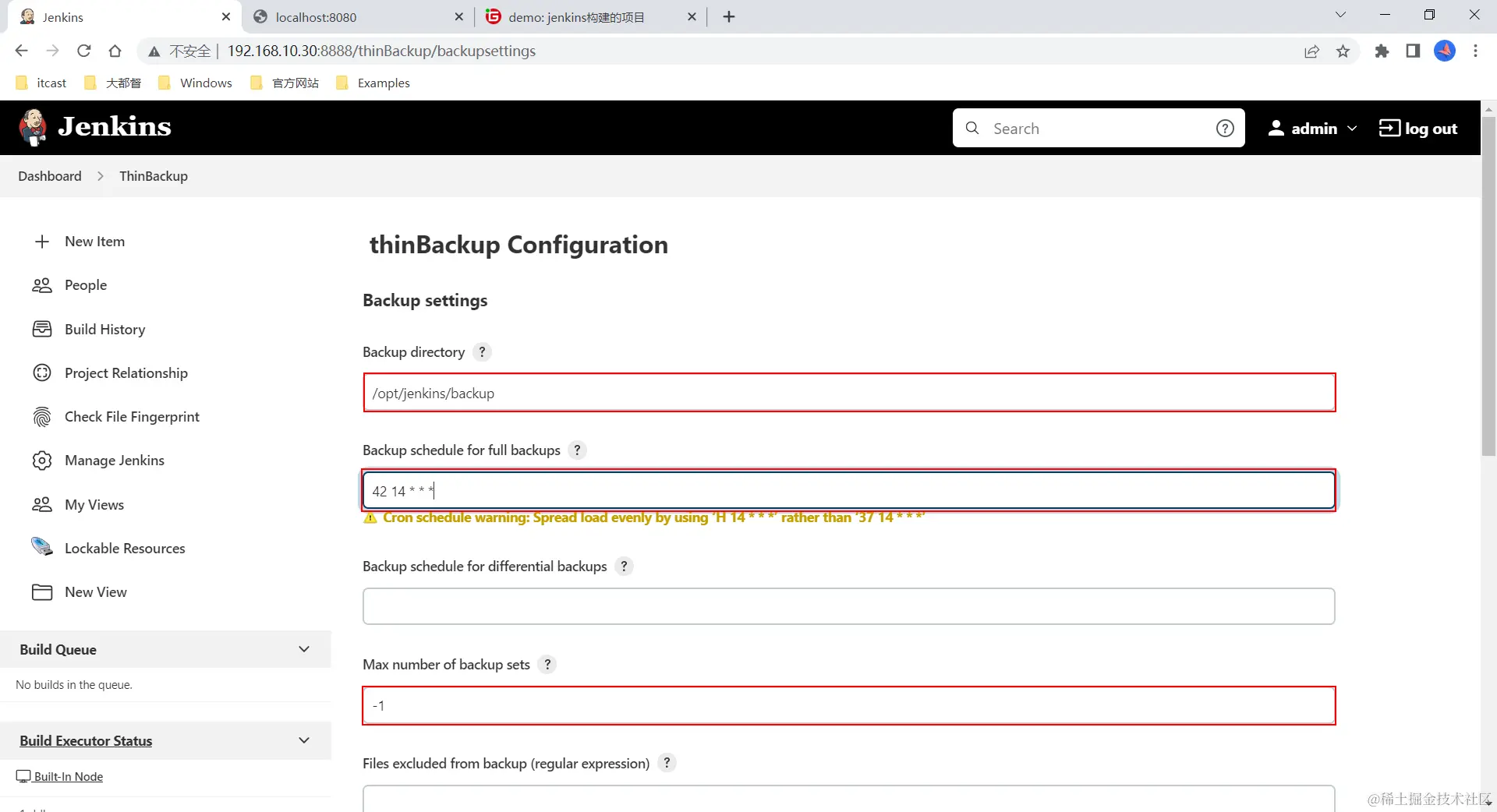Open the tab search dropdown arrow
The height and width of the screenshot is (812, 1497).
click(1340, 16)
